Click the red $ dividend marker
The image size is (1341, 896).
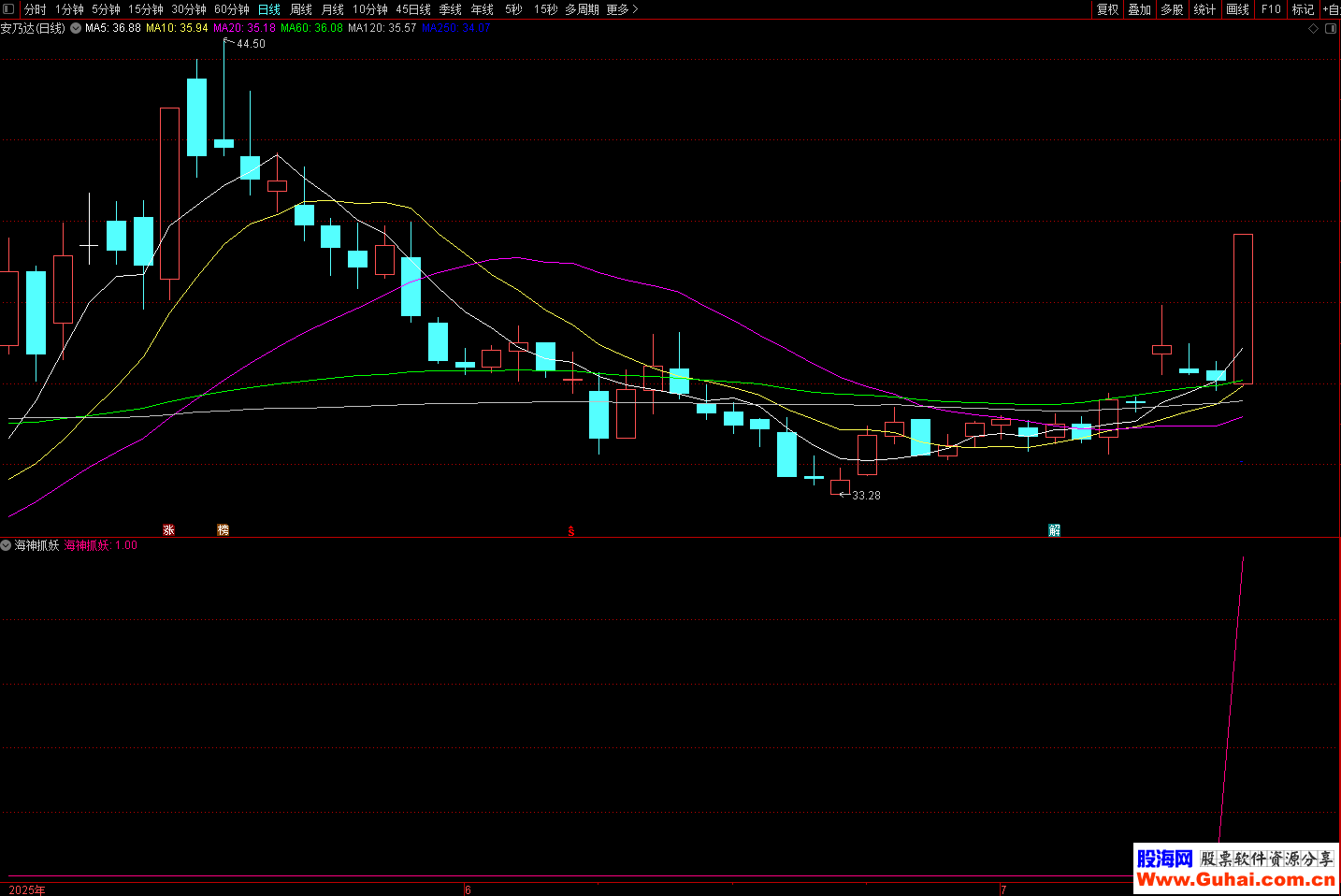(571, 530)
